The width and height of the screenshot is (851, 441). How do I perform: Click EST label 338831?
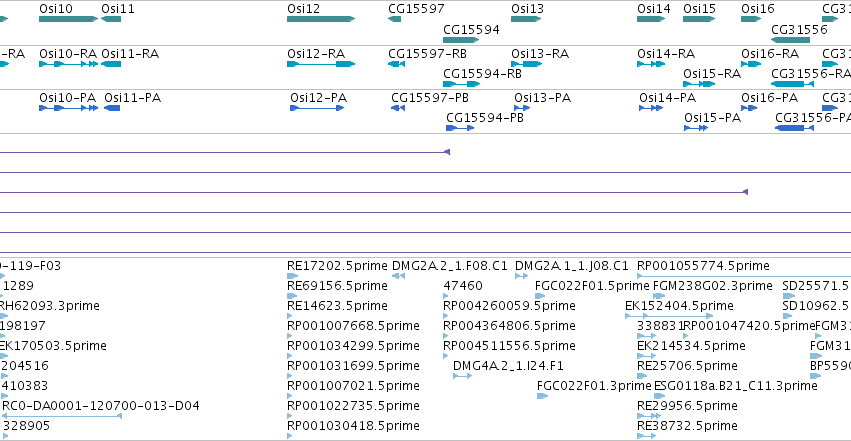point(661,326)
